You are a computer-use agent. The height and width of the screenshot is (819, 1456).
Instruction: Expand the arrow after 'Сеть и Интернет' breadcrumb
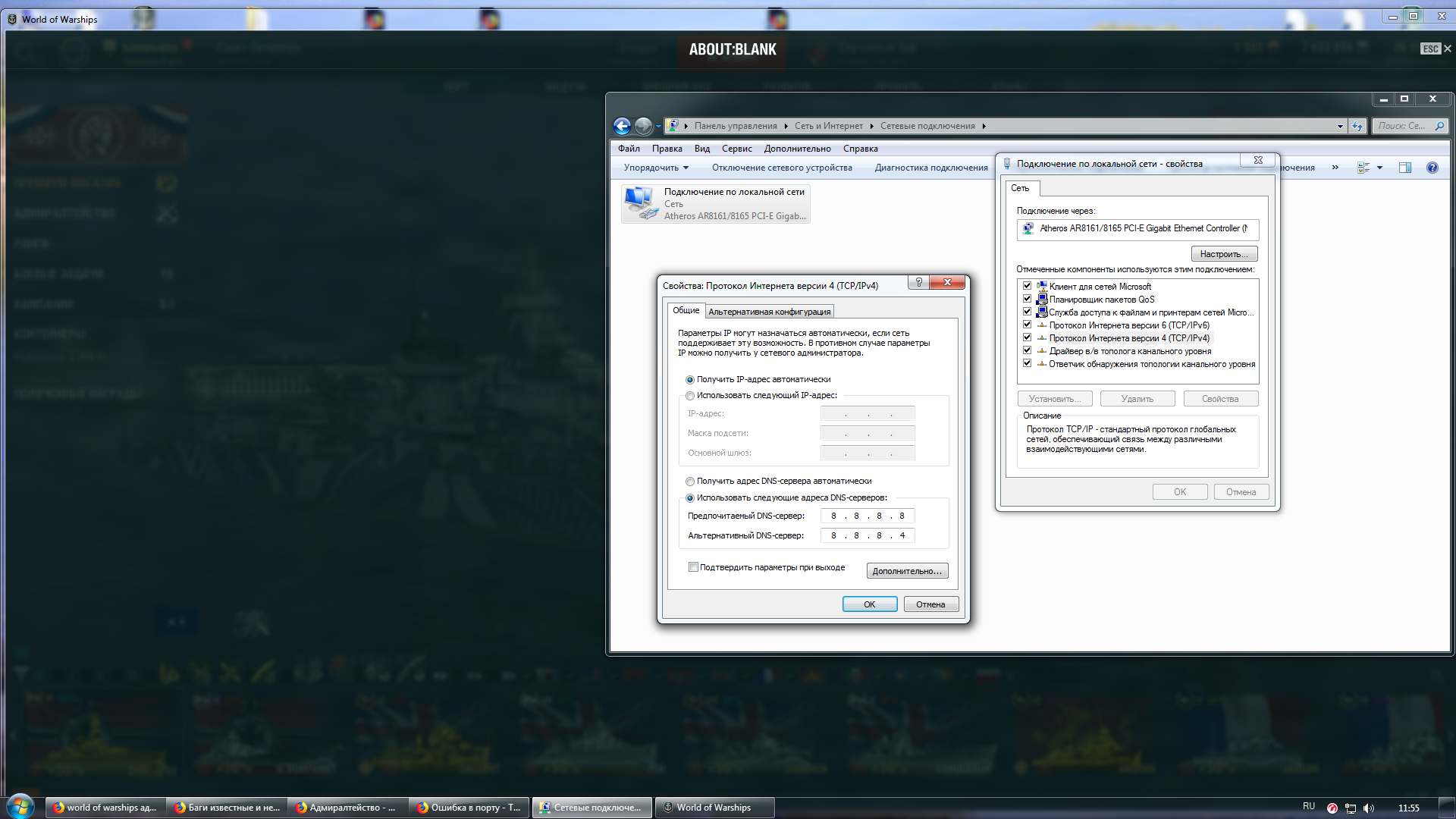click(x=871, y=126)
